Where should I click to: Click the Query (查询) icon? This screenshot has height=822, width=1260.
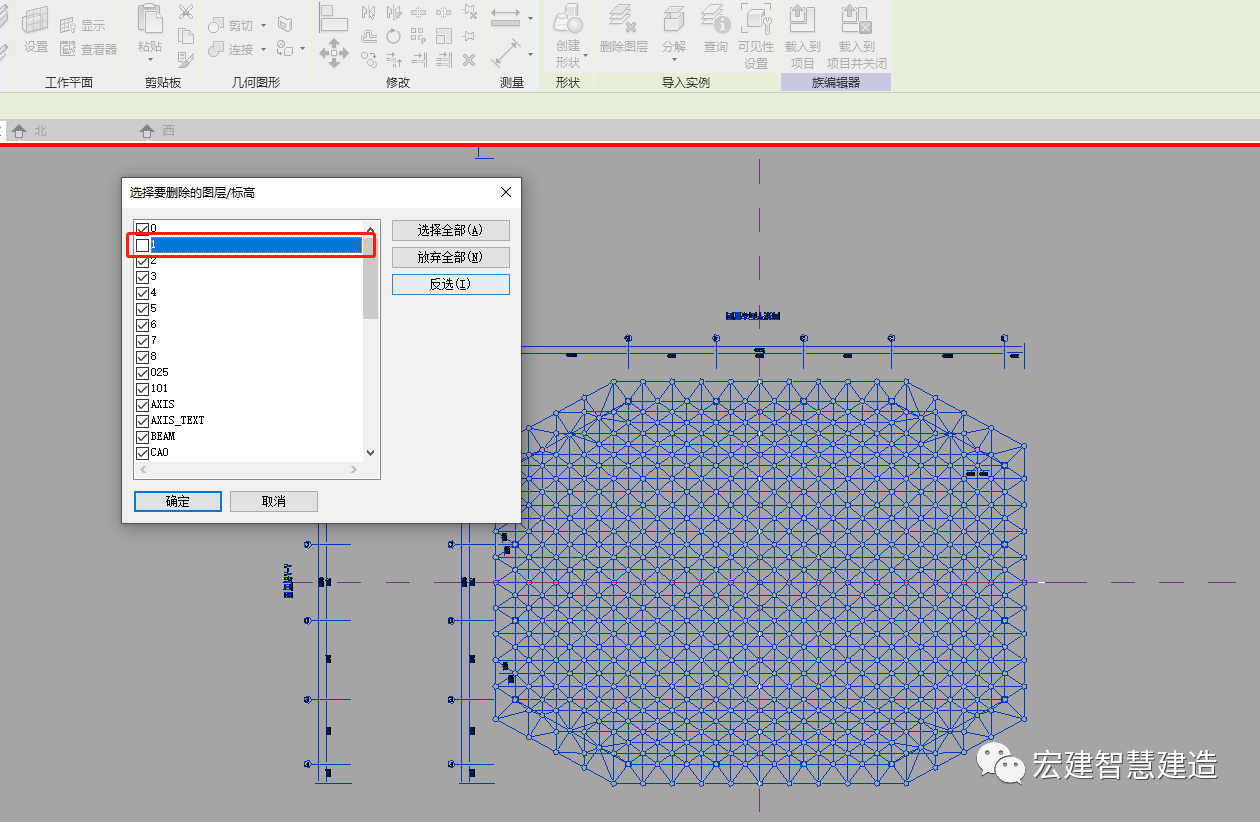[x=715, y=19]
